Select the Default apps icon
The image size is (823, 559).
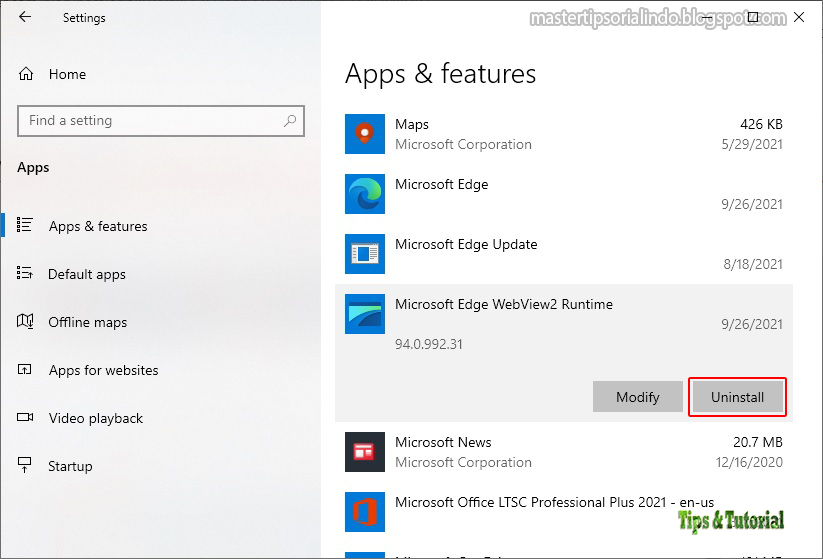pos(25,273)
